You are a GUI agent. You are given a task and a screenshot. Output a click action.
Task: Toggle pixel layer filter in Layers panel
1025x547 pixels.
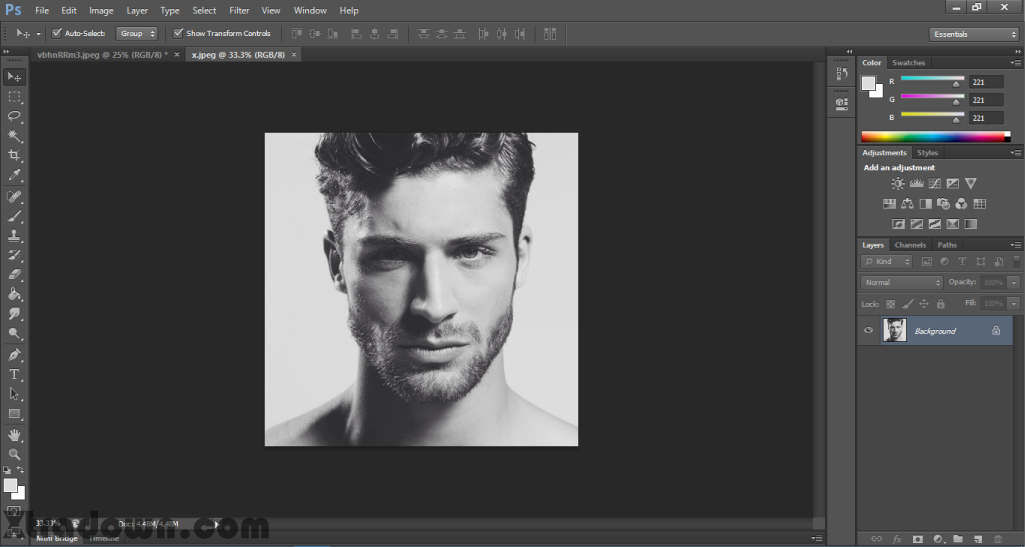(x=926, y=261)
